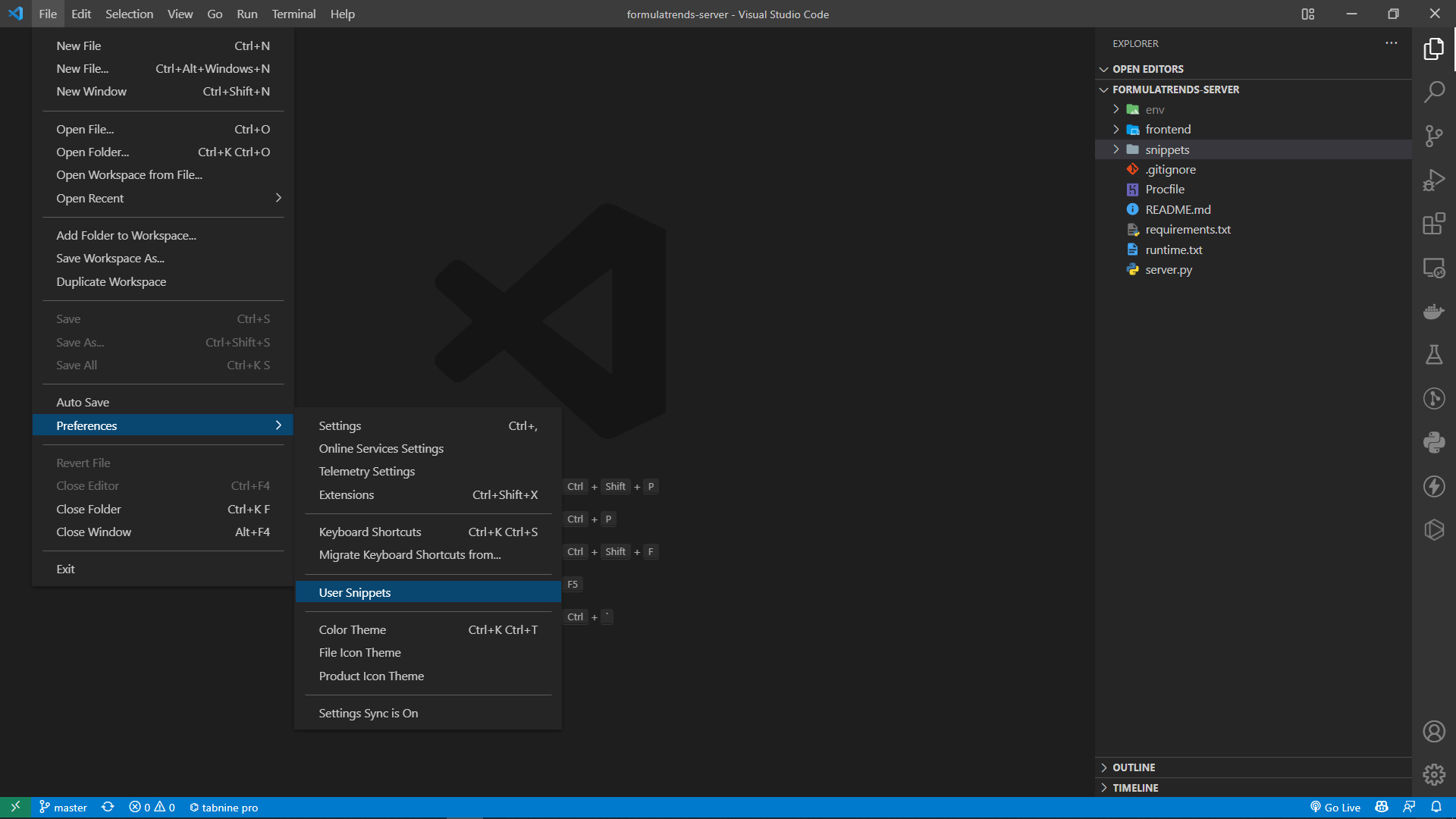Open server.py from the explorer
The width and height of the screenshot is (1456, 819).
coord(1168,270)
